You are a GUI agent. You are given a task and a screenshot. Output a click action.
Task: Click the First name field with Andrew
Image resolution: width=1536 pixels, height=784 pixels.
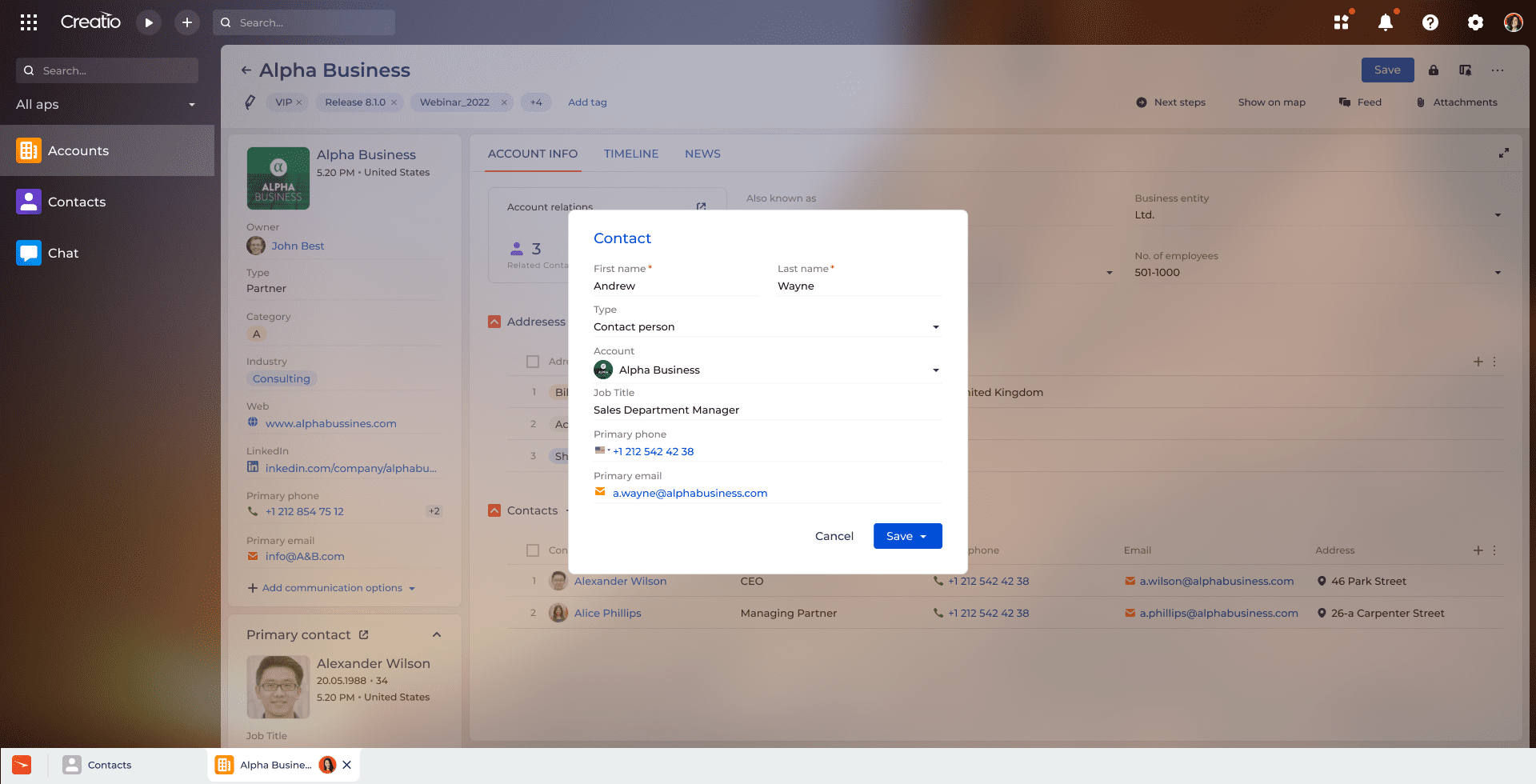(x=676, y=286)
